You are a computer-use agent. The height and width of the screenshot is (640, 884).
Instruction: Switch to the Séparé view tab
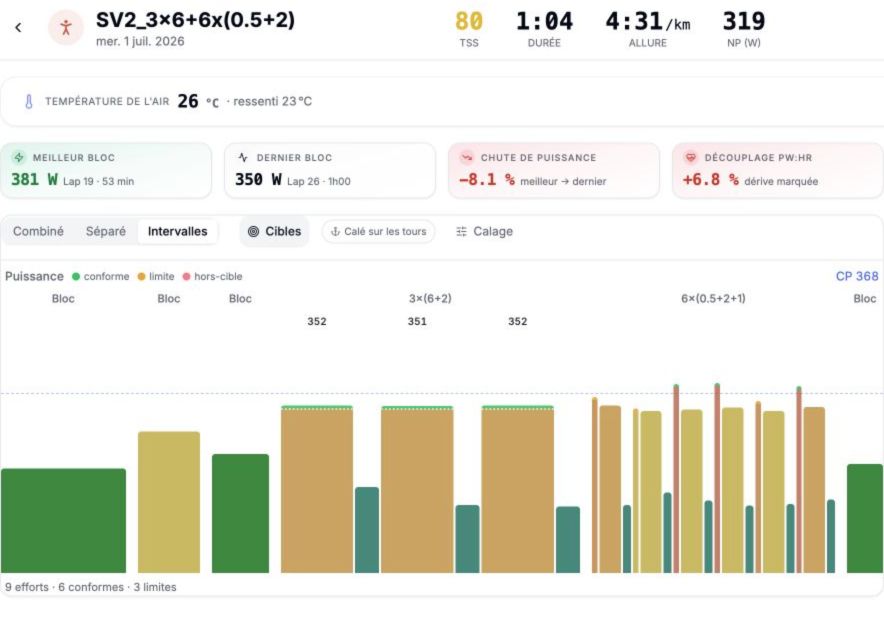[x=105, y=231]
